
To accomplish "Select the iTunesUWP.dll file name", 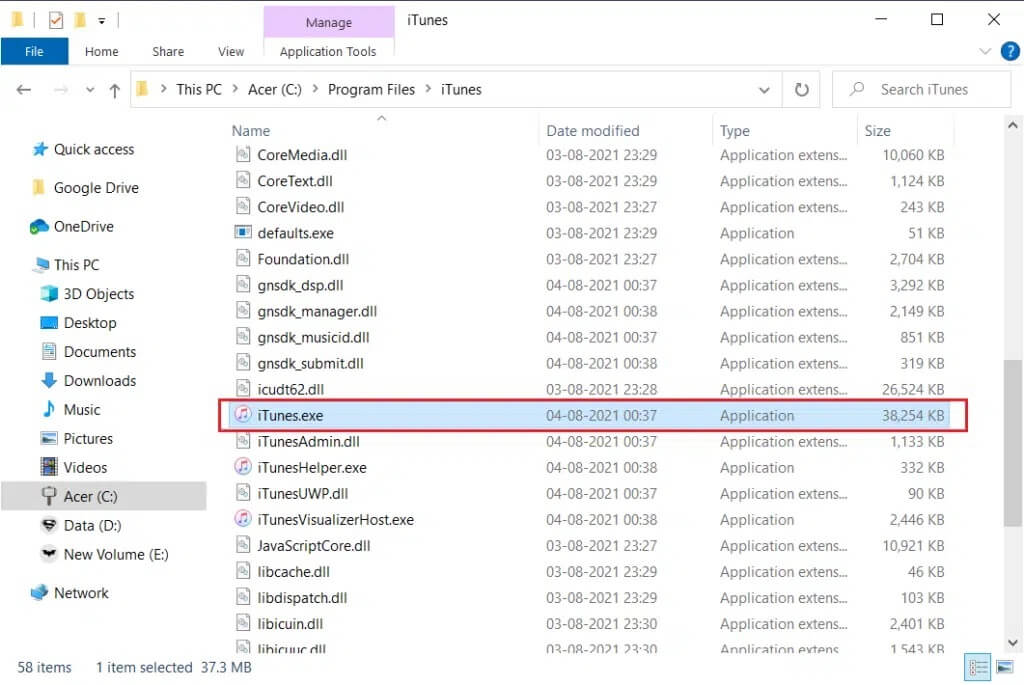I will click(302, 493).
